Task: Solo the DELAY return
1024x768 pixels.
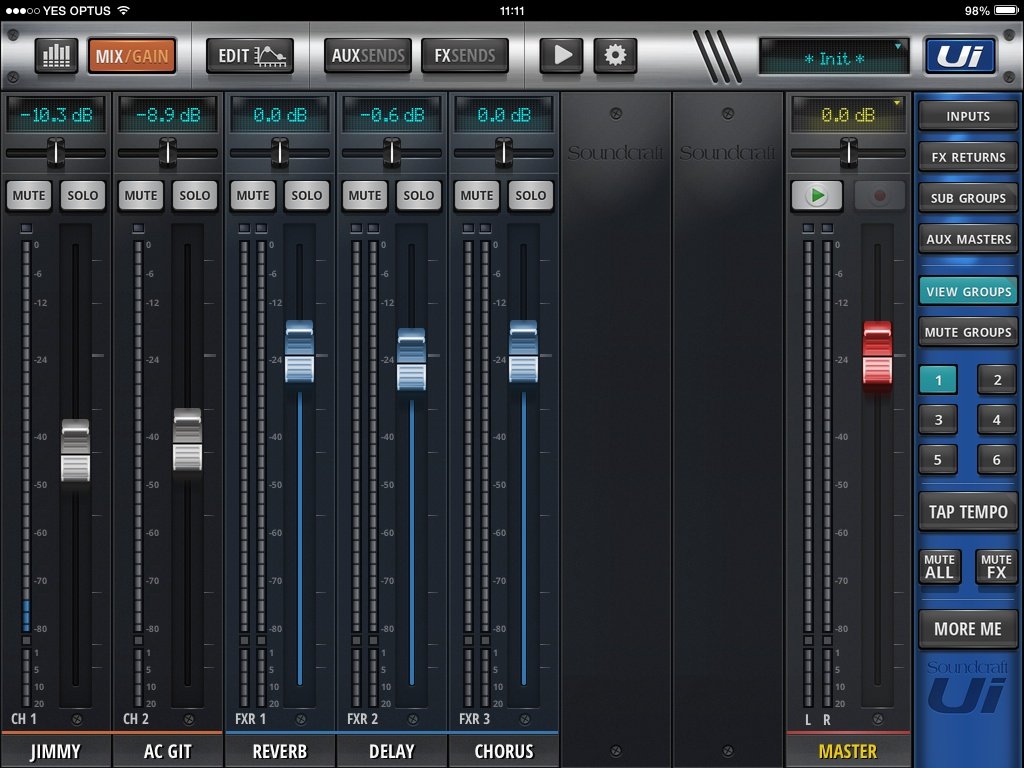Action: coord(419,195)
